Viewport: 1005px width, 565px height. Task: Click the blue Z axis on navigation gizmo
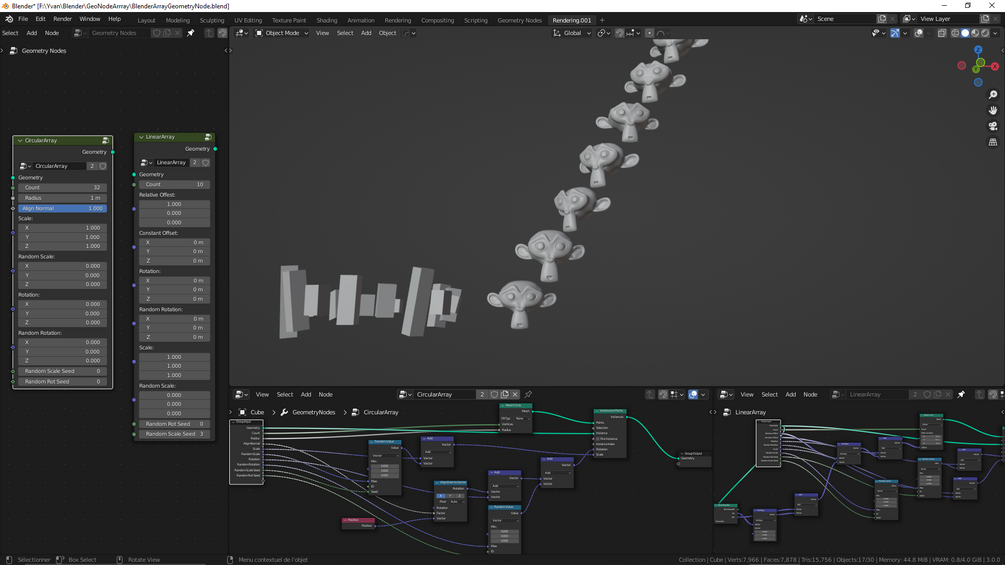click(978, 49)
